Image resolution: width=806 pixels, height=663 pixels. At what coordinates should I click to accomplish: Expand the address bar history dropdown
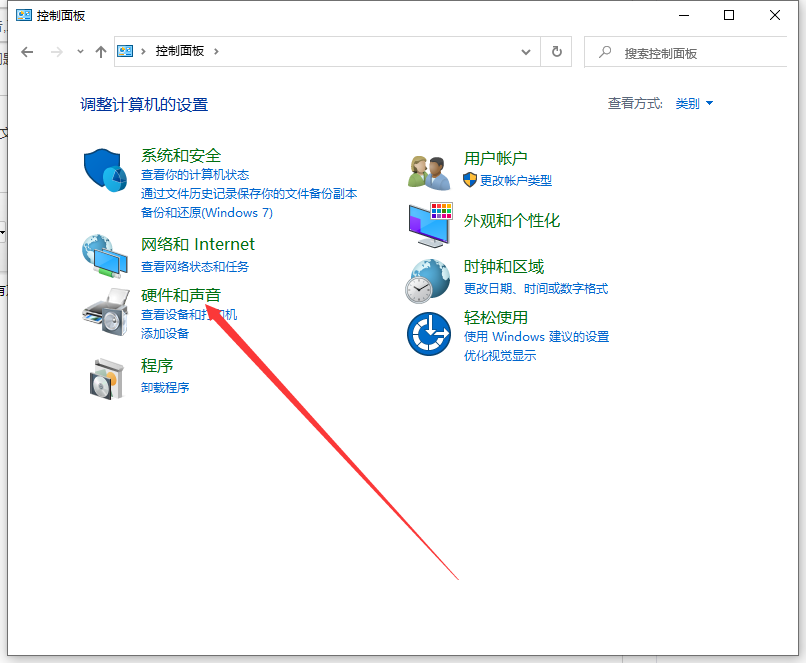click(525, 52)
